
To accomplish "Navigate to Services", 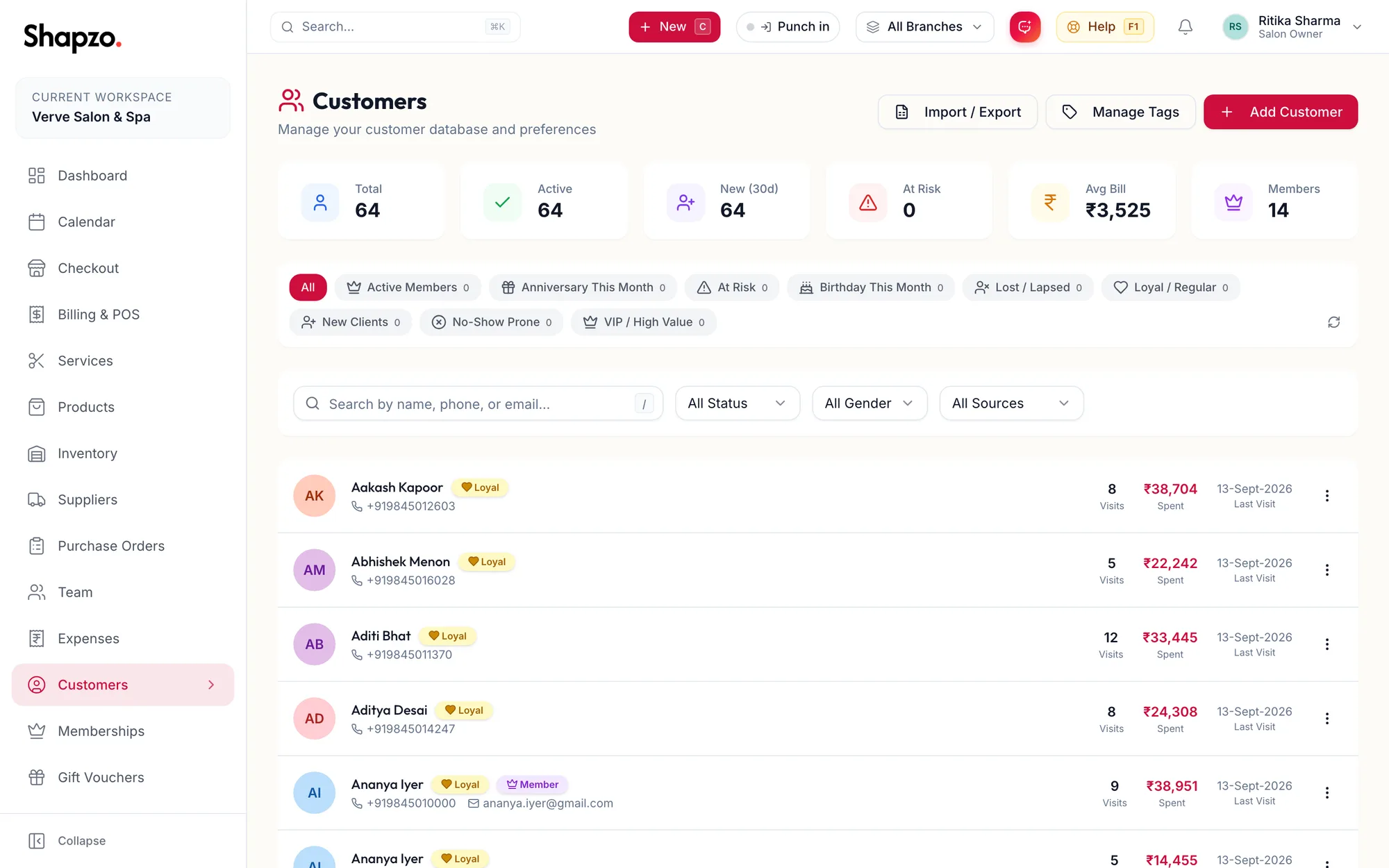I will click(123, 361).
